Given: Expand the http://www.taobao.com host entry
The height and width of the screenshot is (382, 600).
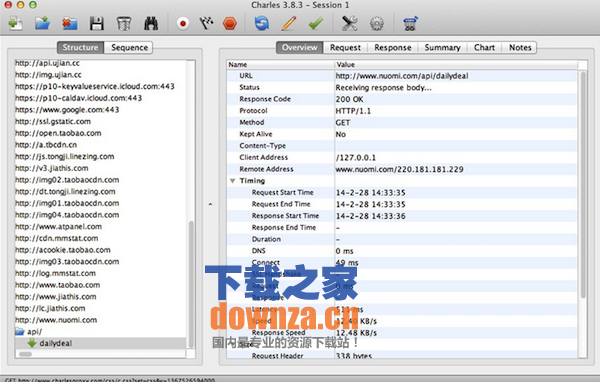Looking at the screenshot, I should click(57, 285).
